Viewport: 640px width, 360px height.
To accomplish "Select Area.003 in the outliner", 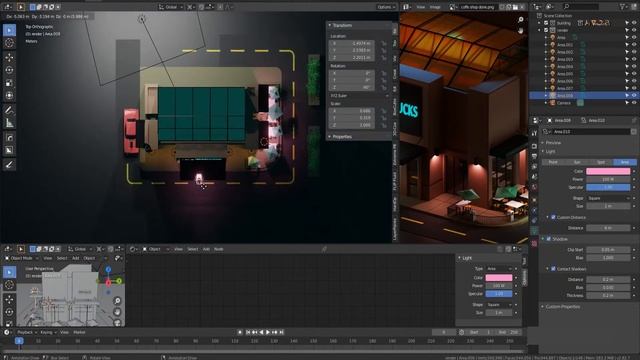I will [x=565, y=59].
